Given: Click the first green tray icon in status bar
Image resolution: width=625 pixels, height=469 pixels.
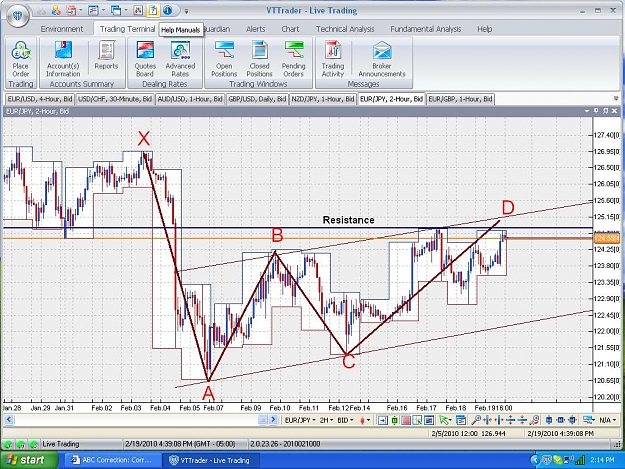Looking at the screenshot, I should [8, 444].
